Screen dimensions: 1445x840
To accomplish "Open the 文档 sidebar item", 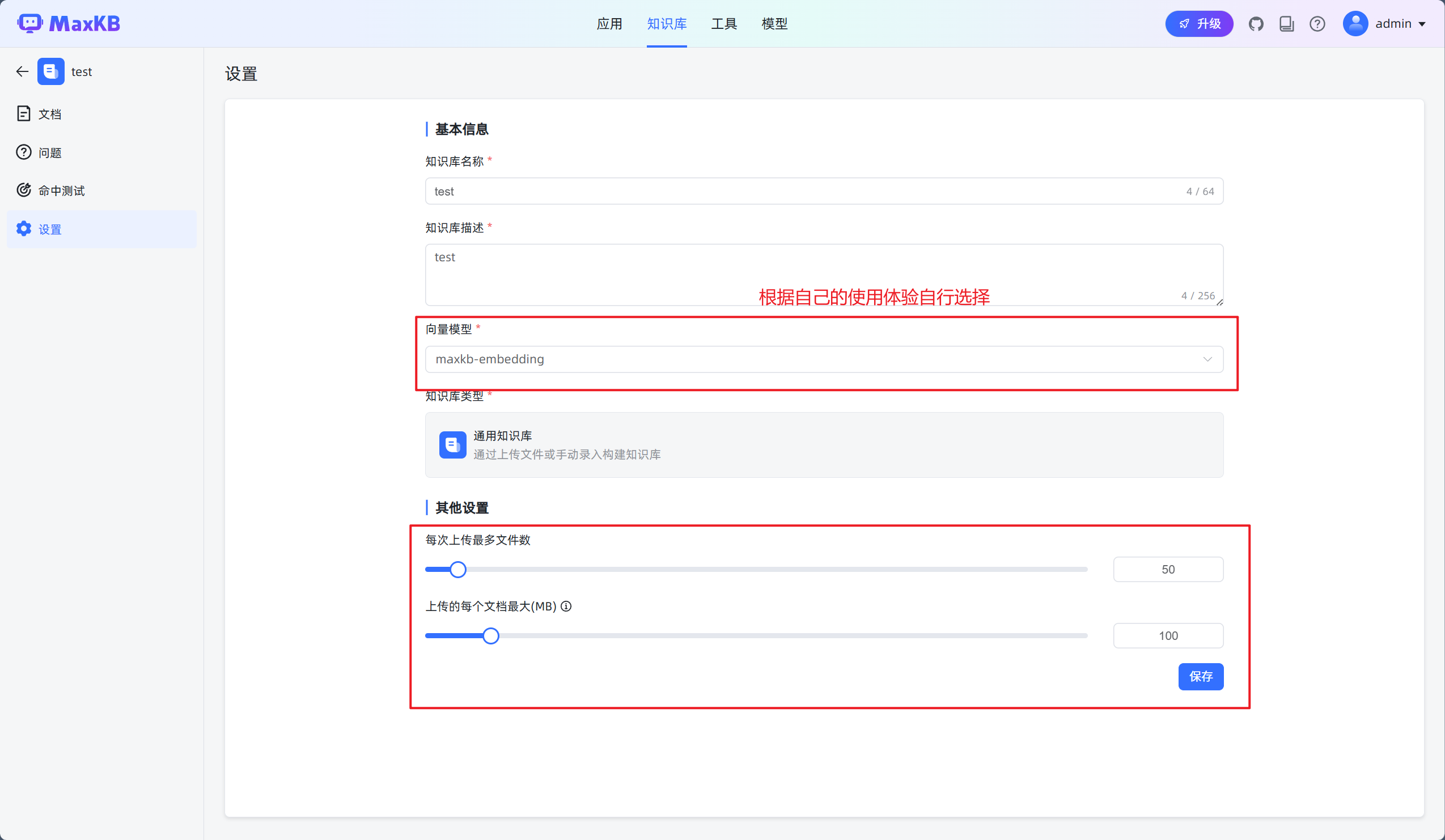I will click(49, 114).
